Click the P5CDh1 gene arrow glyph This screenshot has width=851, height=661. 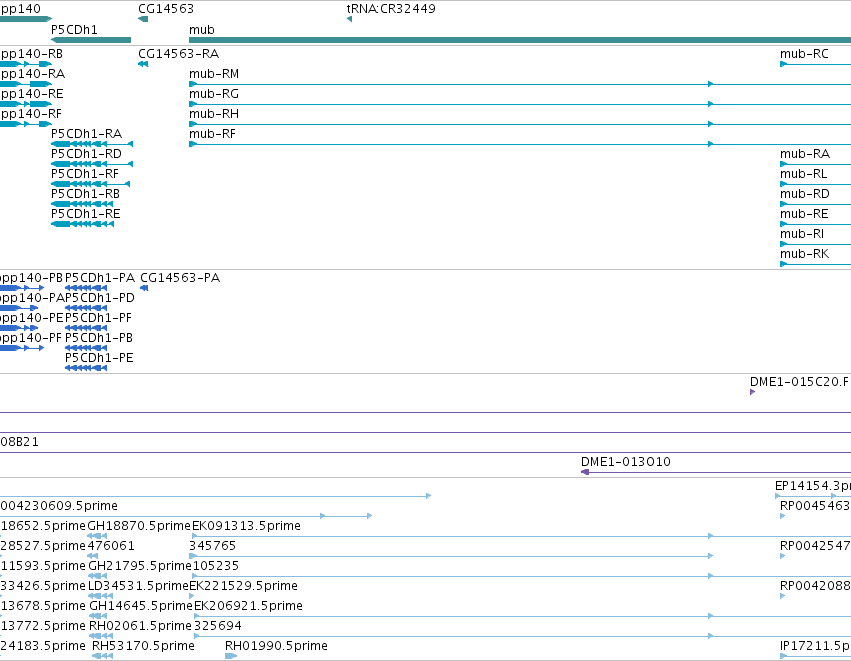[91, 40]
